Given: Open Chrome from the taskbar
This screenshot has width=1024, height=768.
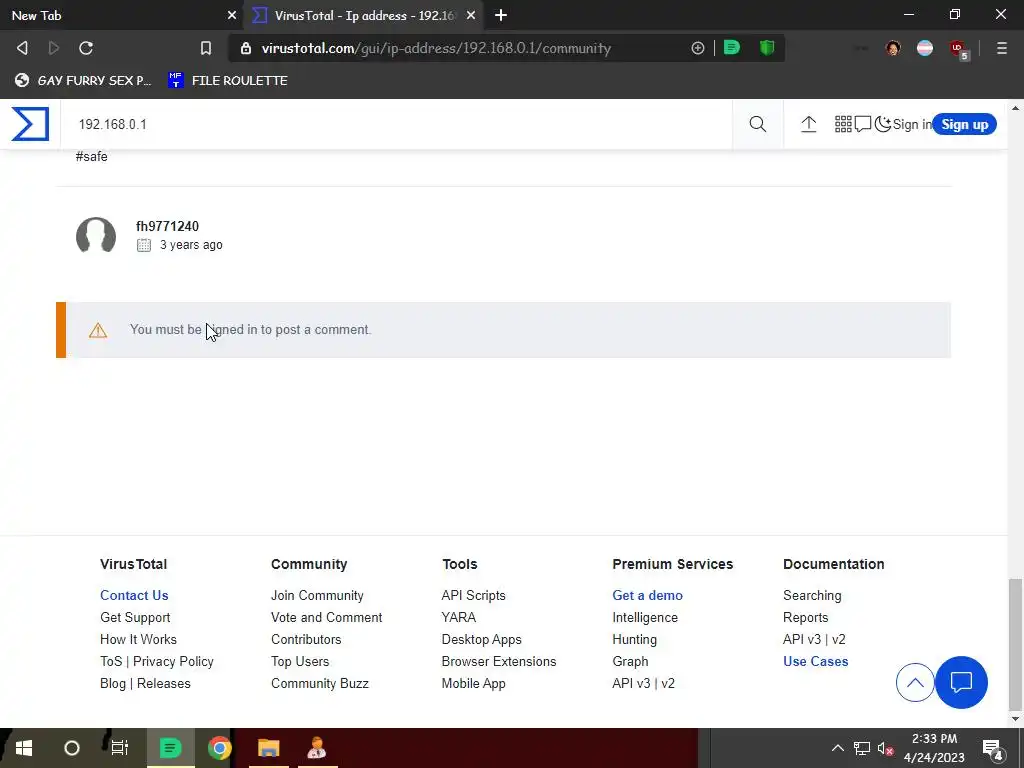Looking at the screenshot, I should 219,748.
